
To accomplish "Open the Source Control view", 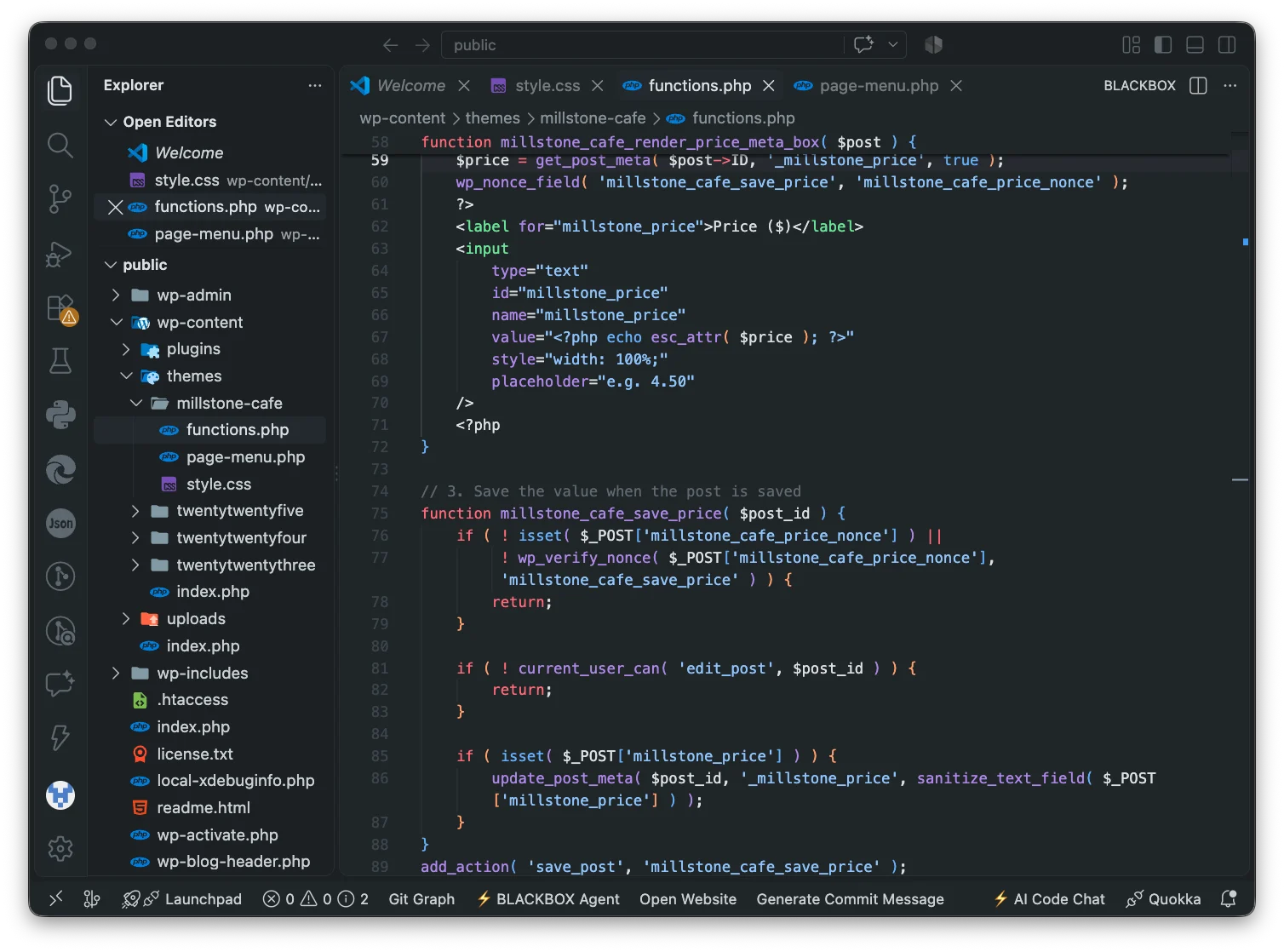I will pos(60,198).
